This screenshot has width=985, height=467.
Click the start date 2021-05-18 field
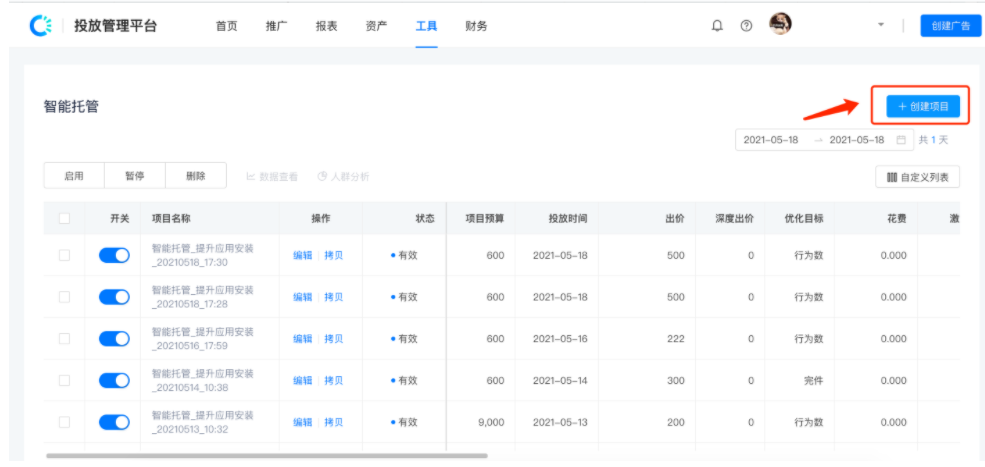click(x=771, y=140)
